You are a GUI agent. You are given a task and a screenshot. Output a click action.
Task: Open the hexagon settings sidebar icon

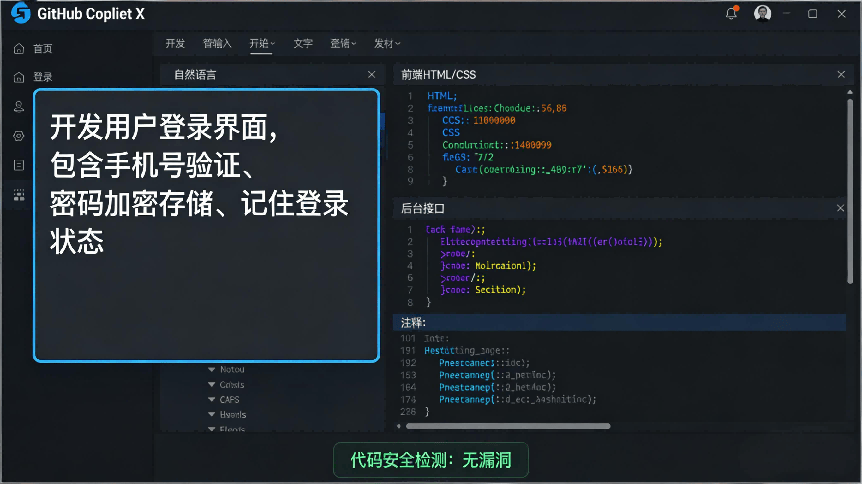(19, 135)
